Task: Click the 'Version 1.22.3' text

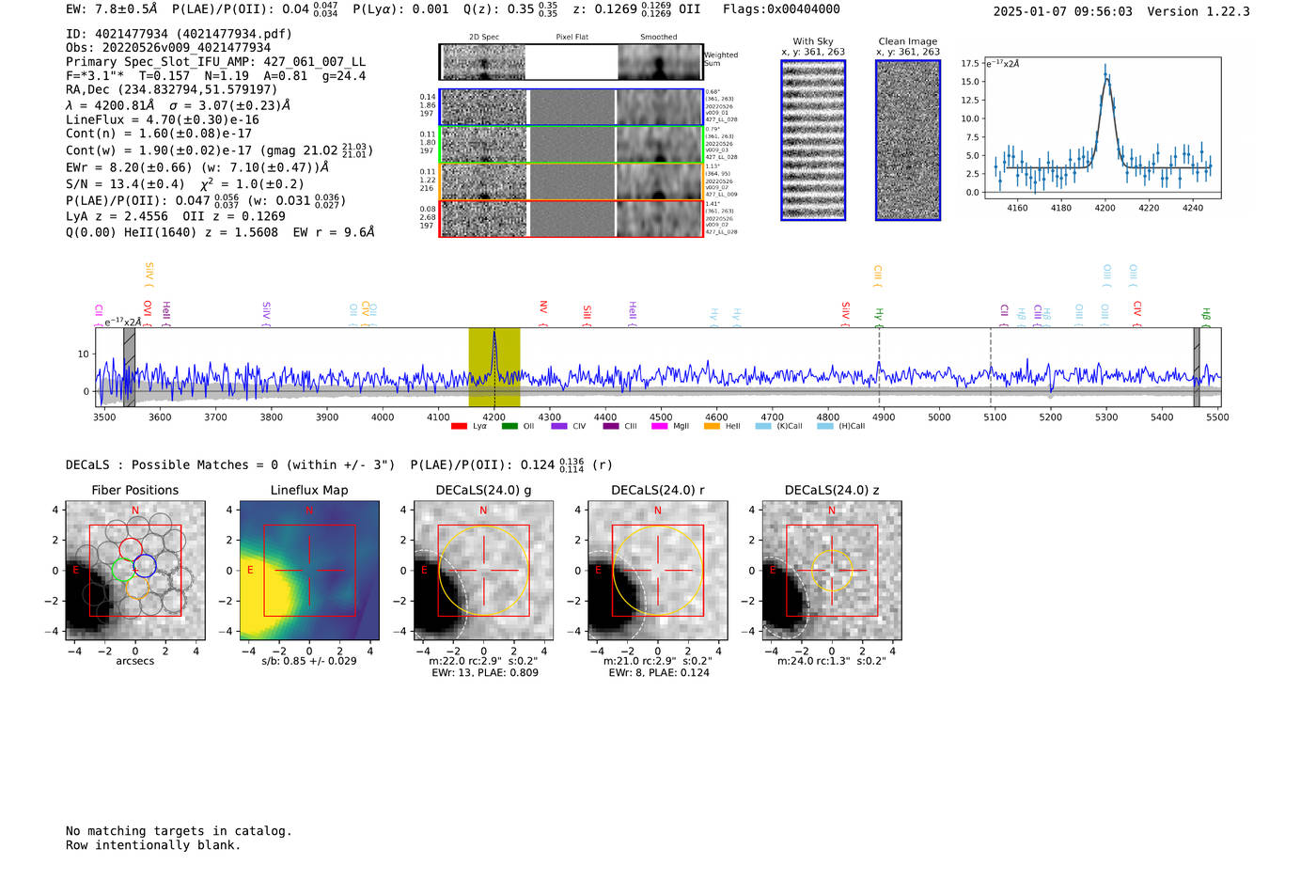Action: (1198, 12)
